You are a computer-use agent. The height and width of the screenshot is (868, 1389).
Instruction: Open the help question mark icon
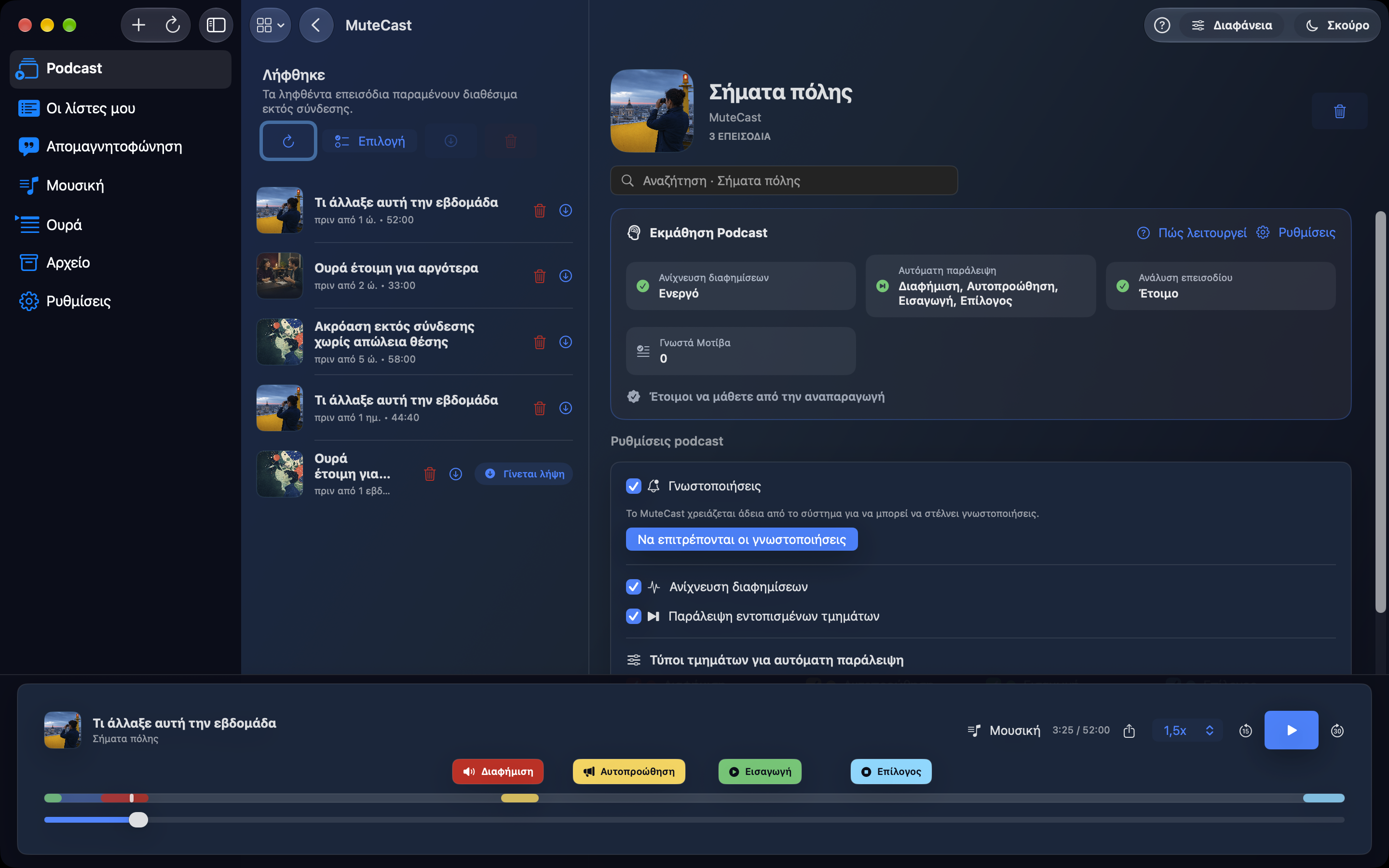tap(1162, 25)
